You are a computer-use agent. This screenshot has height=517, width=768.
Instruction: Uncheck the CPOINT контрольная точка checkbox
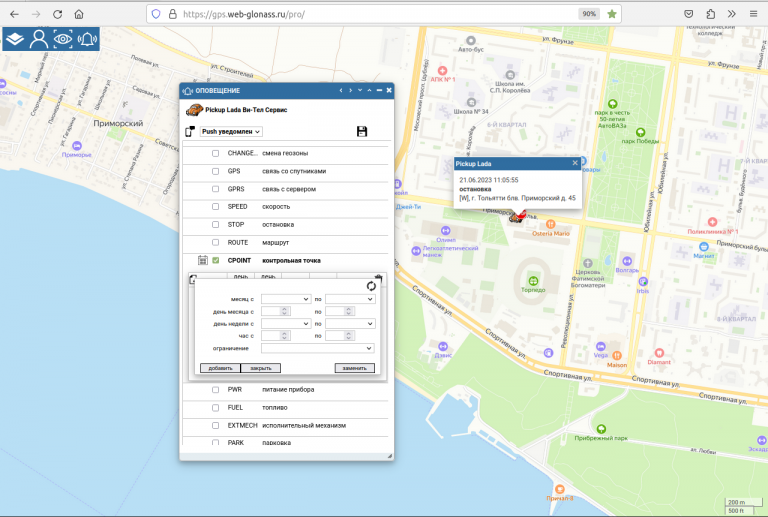[216, 260]
